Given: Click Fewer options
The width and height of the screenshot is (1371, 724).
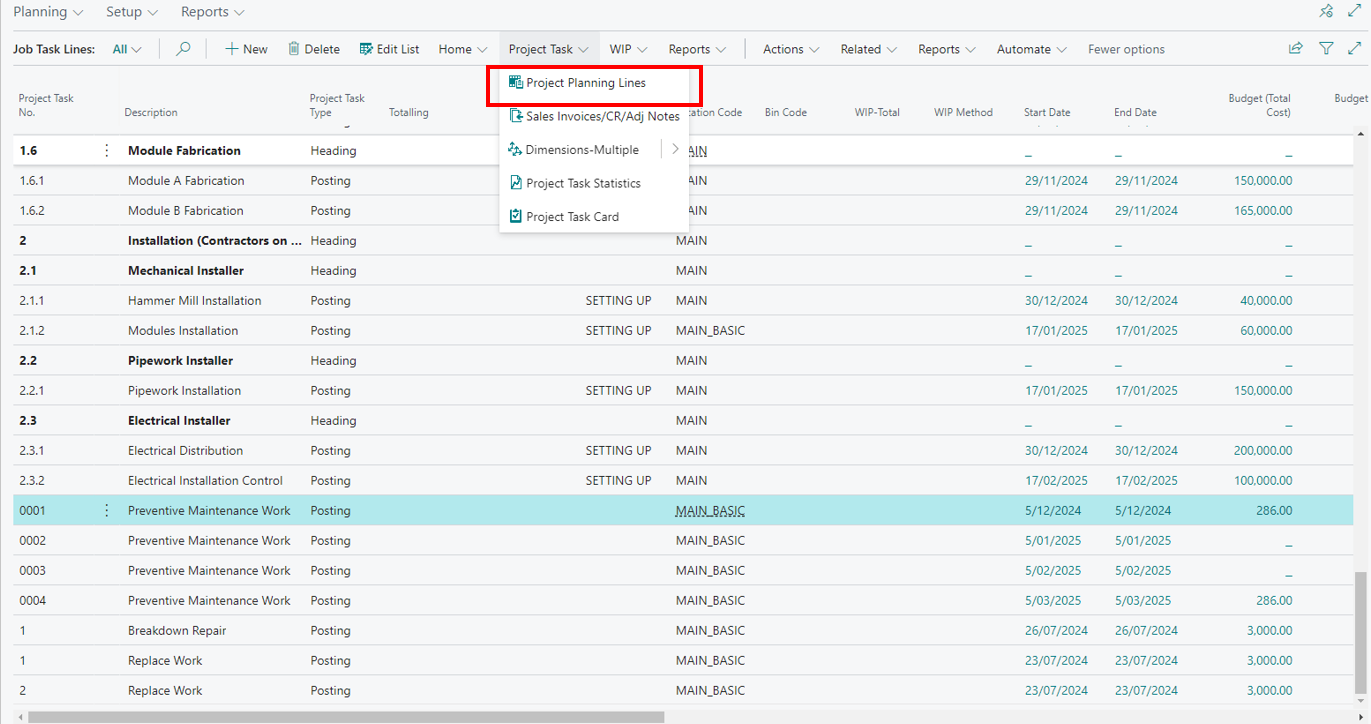Looking at the screenshot, I should [1126, 49].
